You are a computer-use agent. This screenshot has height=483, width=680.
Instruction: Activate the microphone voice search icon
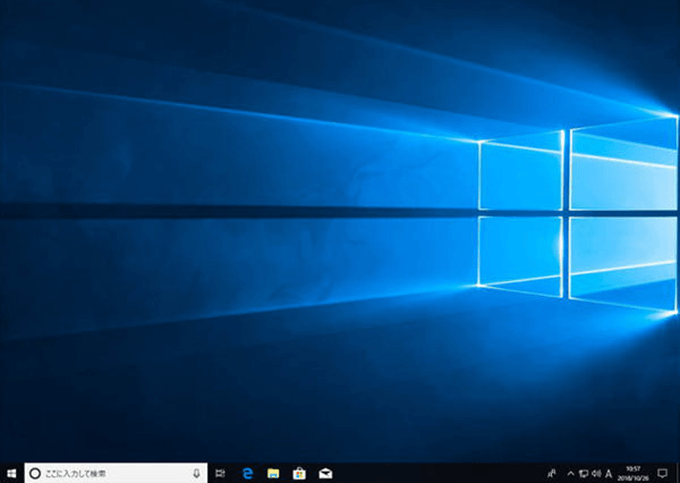click(196, 473)
